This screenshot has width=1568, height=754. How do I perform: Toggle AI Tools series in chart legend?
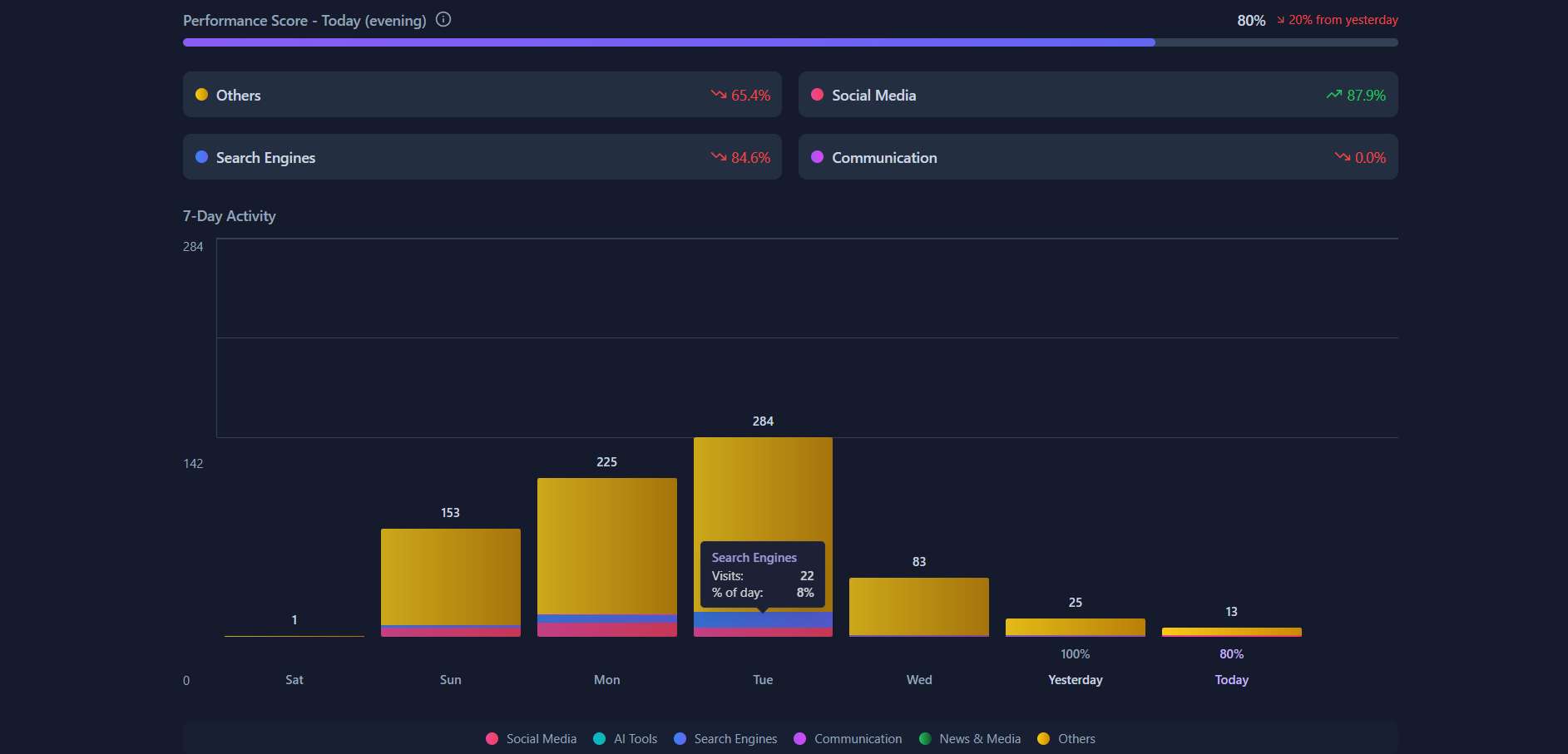pyautogui.click(x=626, y=739)
